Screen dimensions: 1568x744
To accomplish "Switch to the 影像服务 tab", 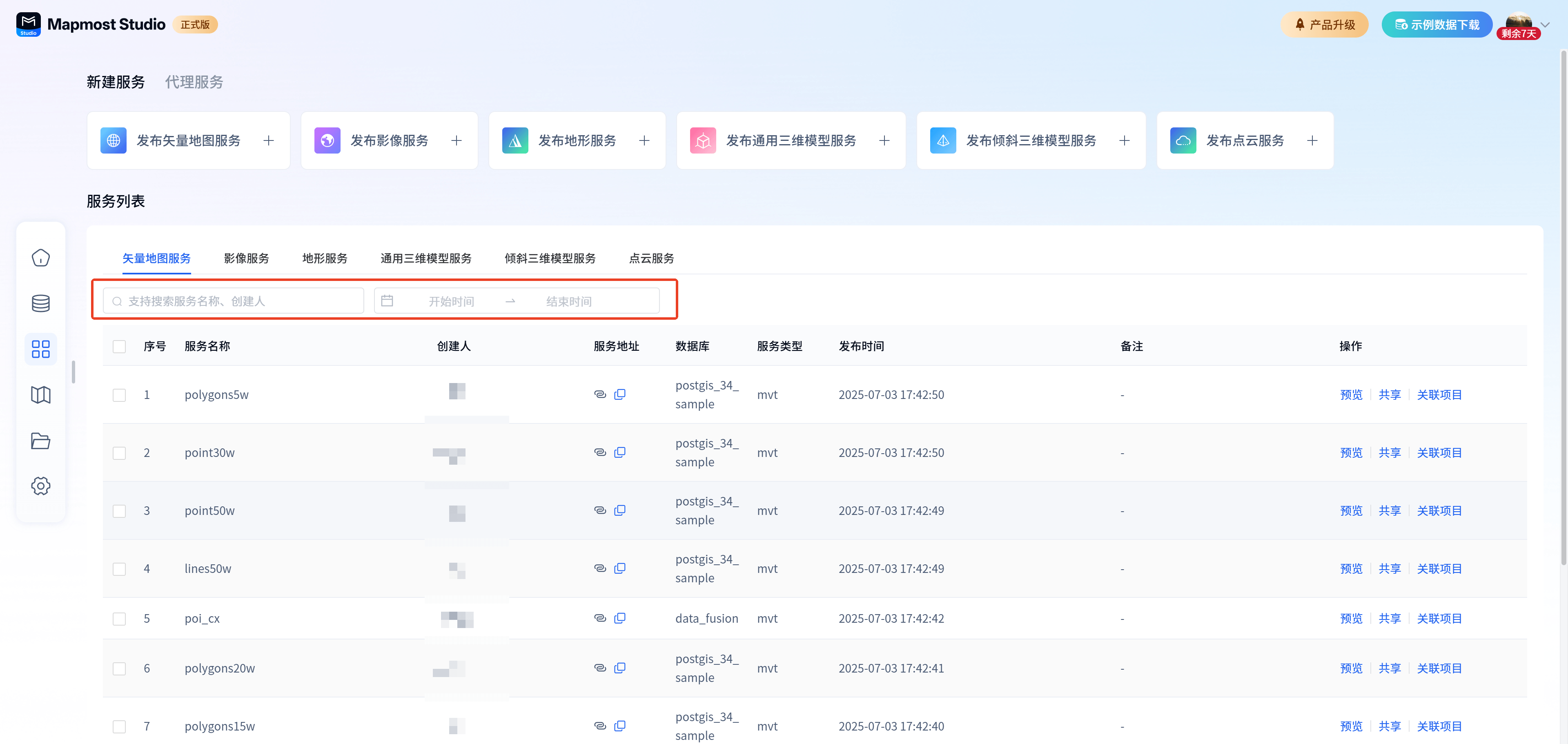I will click(x=247, y=258).
